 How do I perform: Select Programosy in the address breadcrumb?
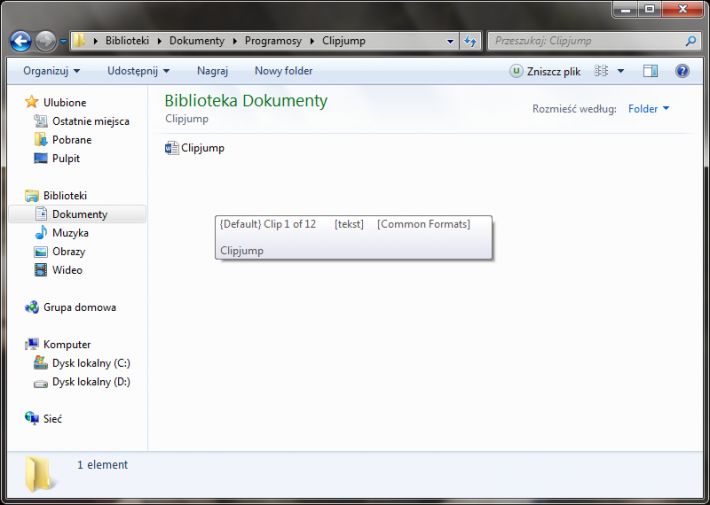click(273, 41)
